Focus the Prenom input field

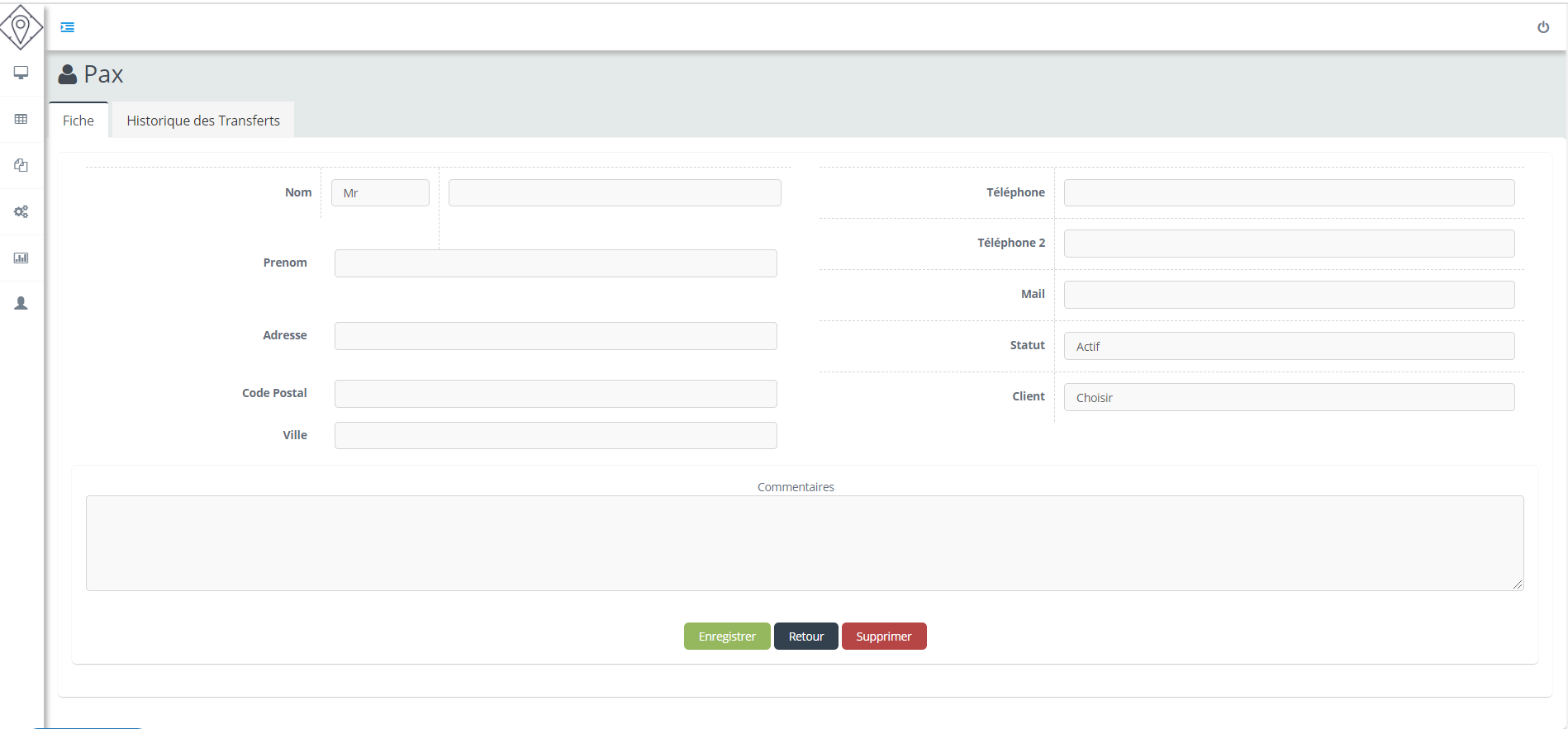click(555, 263)
